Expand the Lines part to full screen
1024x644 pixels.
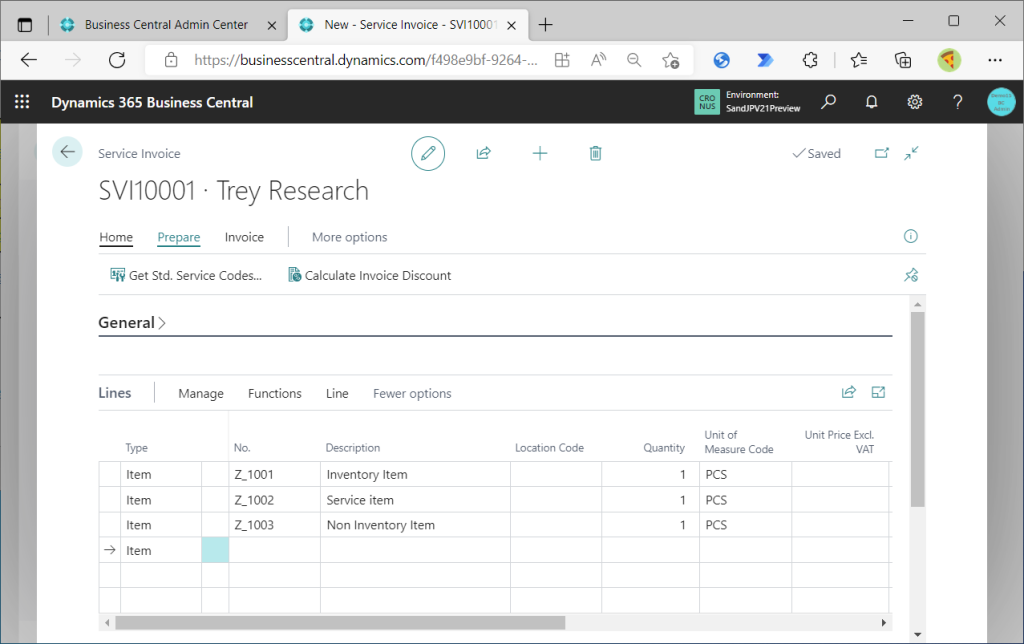coord(878,393)
